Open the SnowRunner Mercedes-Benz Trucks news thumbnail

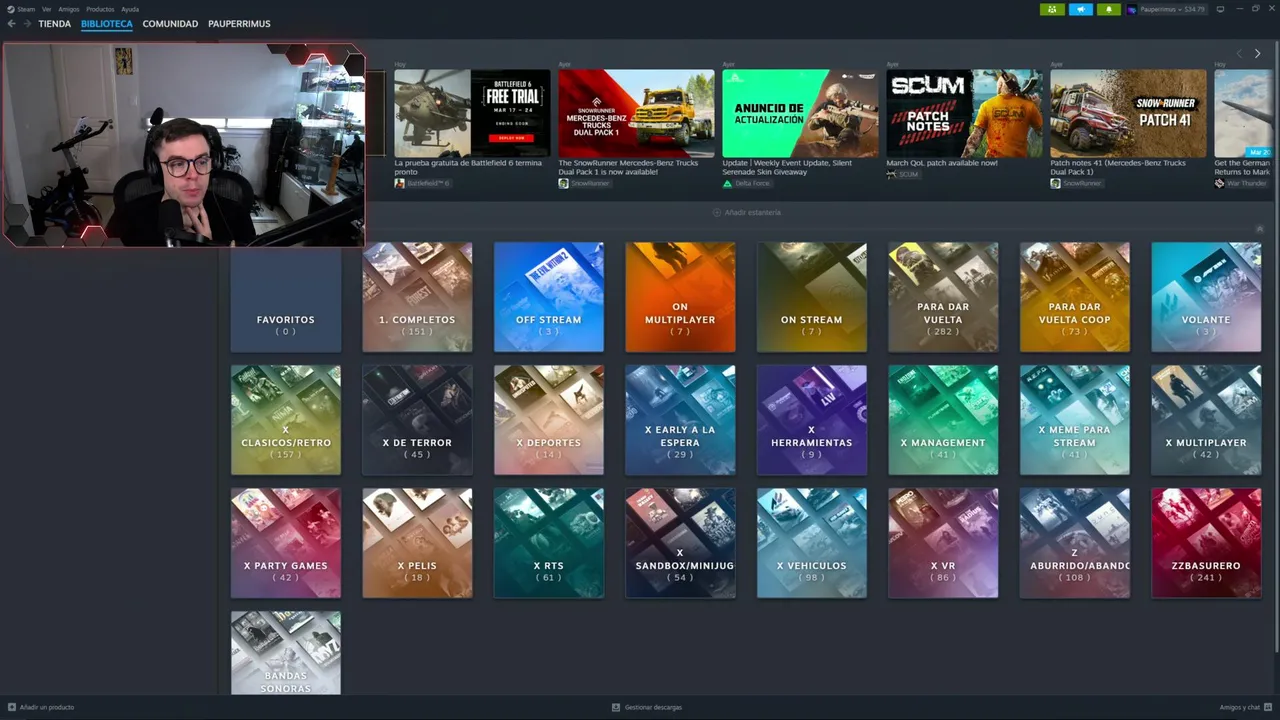coord(636,113)
